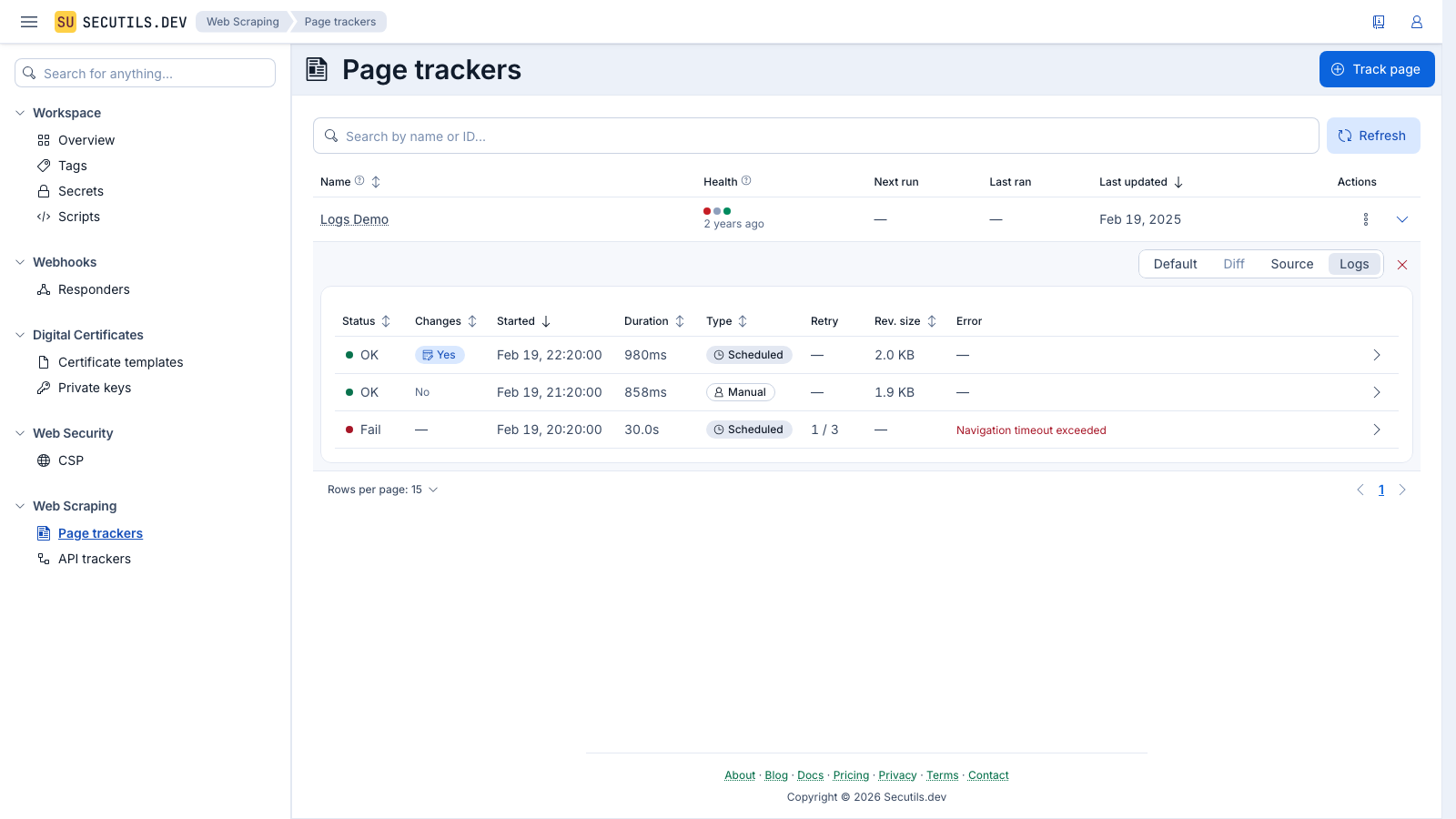1456x819 pixels.
Task: Expand the failed 20:20:00 log entry
Action: click(1377, 430)
